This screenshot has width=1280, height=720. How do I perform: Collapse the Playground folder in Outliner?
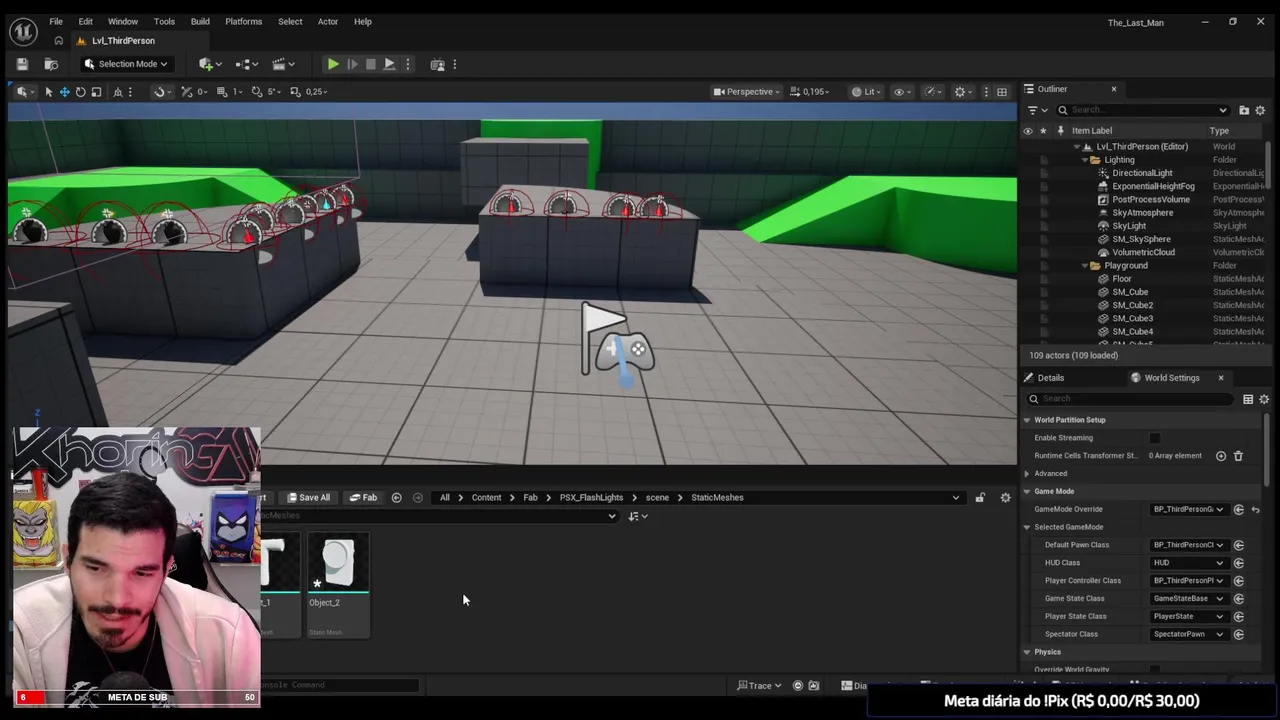tap(1084, 266)
